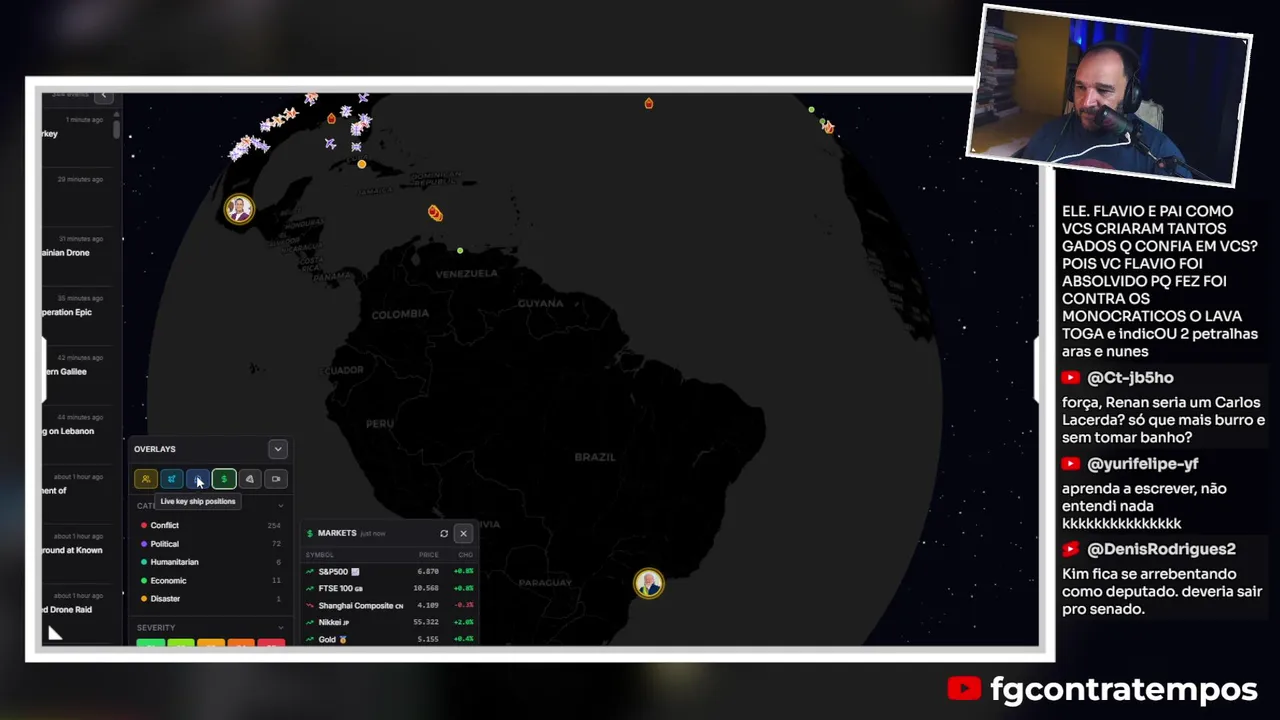
Task: Toggle the live key ship positions overlay
Action: pyautogui.click(x=198, y=479)
